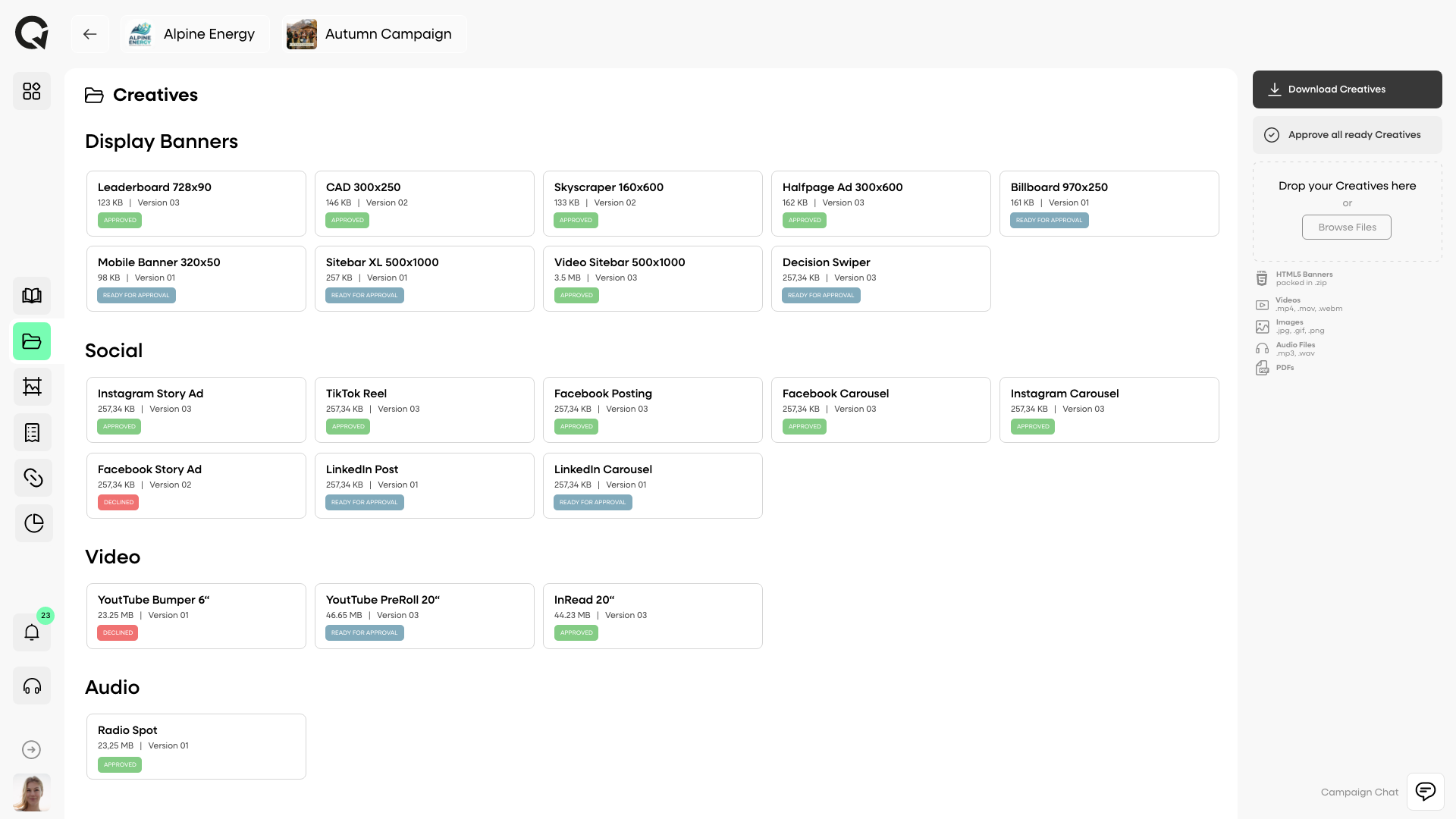Viewport: 1456px width, 819px height.
Task: Open the brand guidelines book panel
Action: coord(31,296)
